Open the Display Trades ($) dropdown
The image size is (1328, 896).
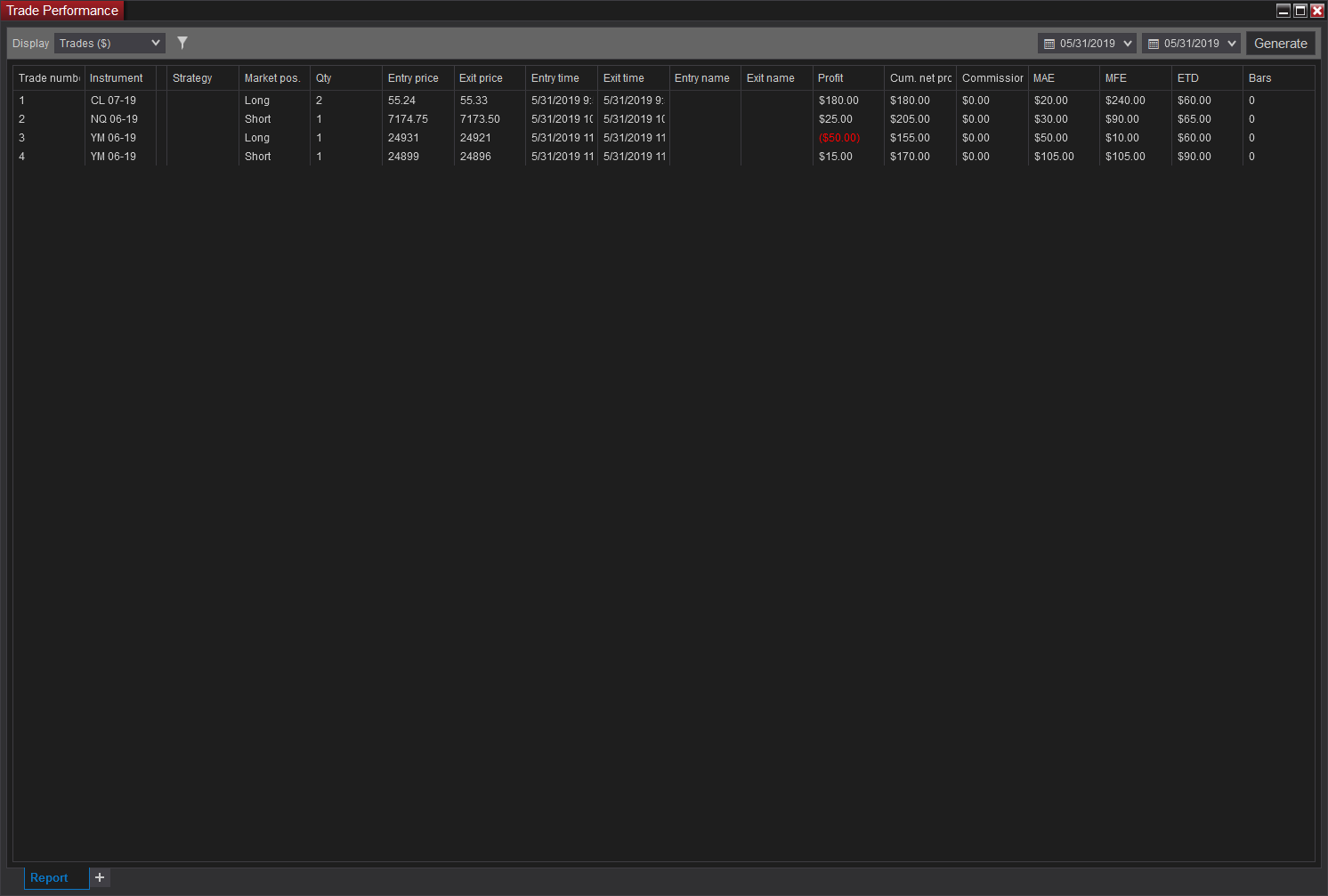tap(109, 43)
